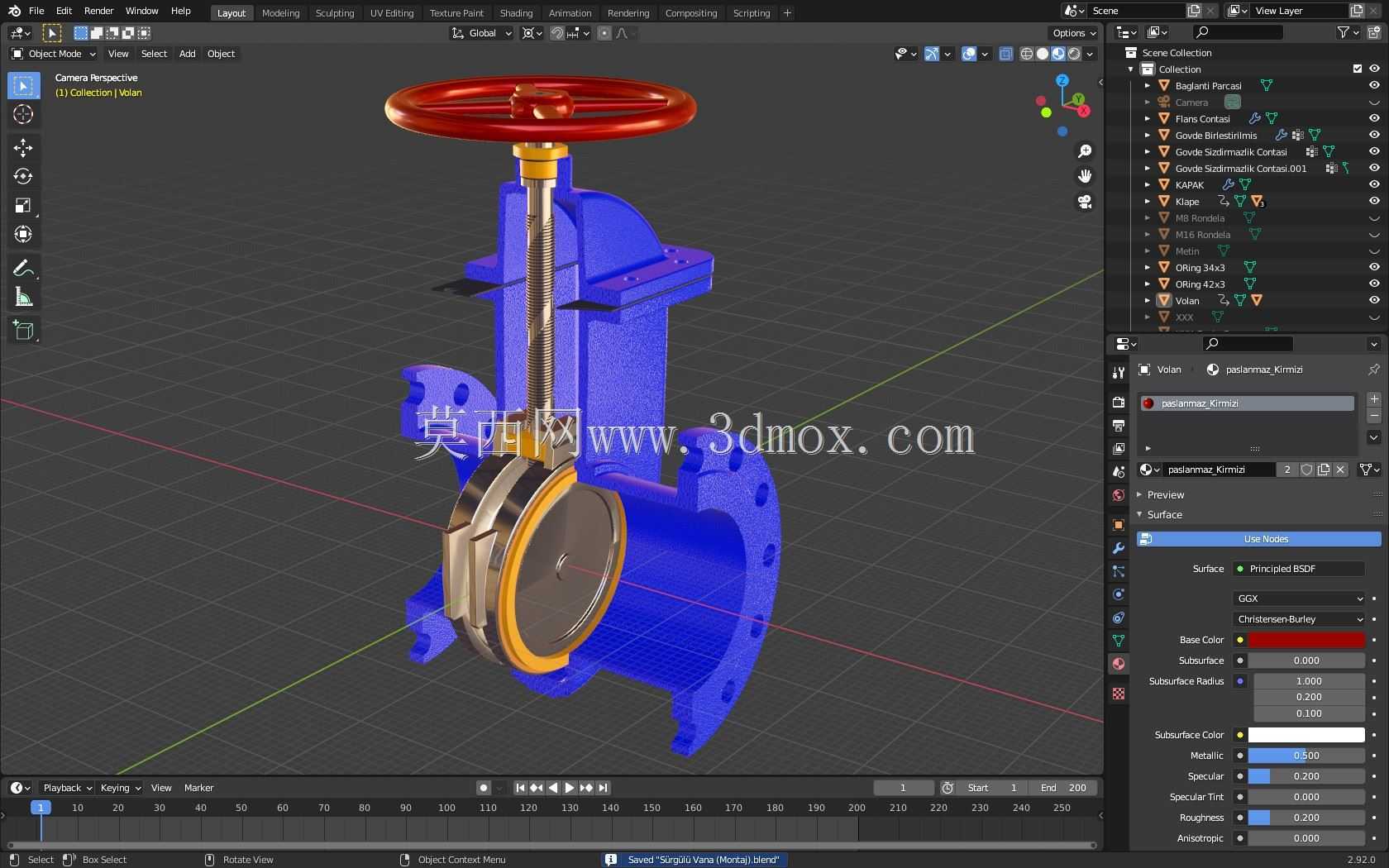The image size is (1389, 868).
Task: Open the Marker menu in timeline
Action: [198, 788]
